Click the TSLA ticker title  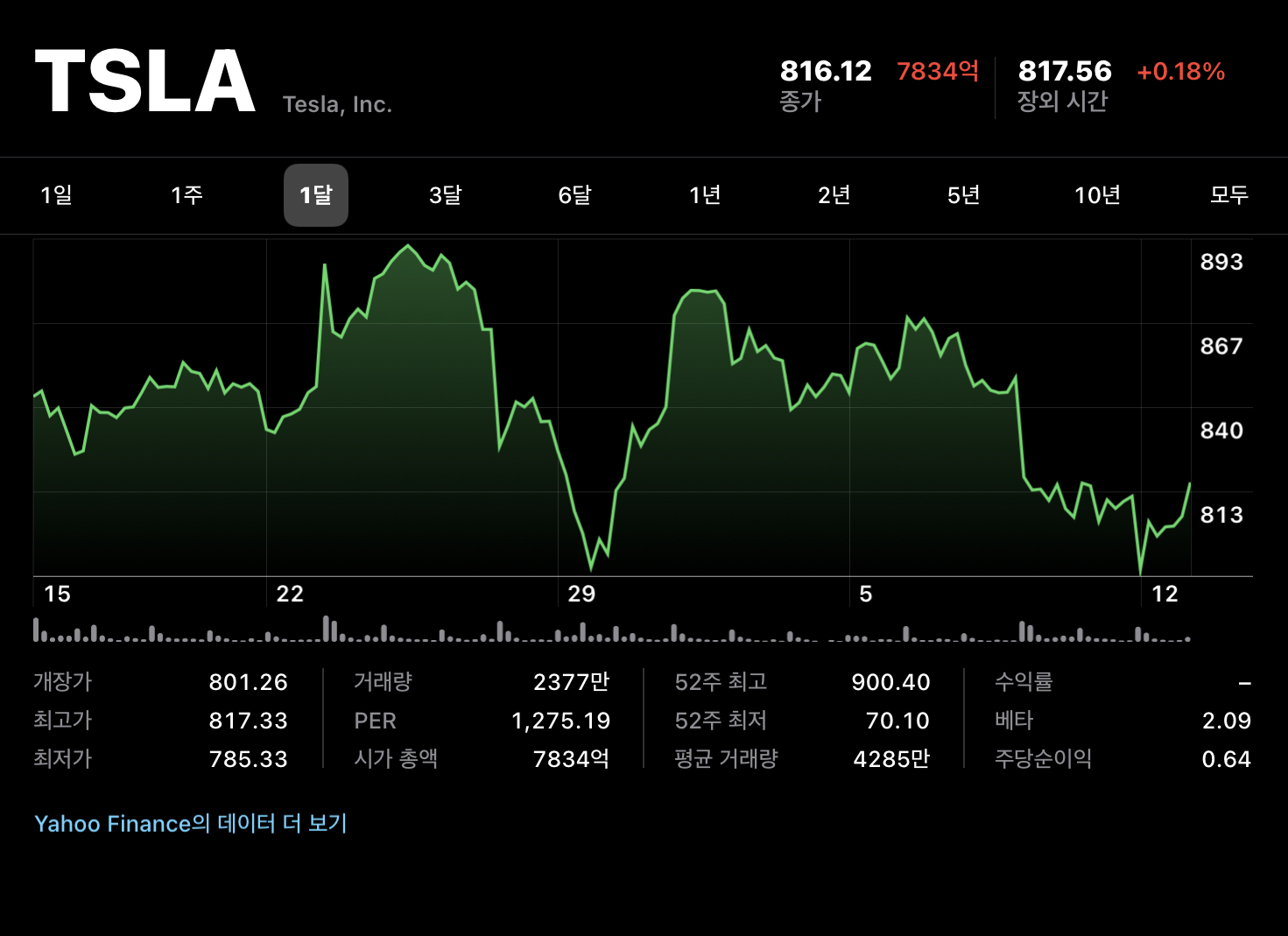(x=145, y=81)
